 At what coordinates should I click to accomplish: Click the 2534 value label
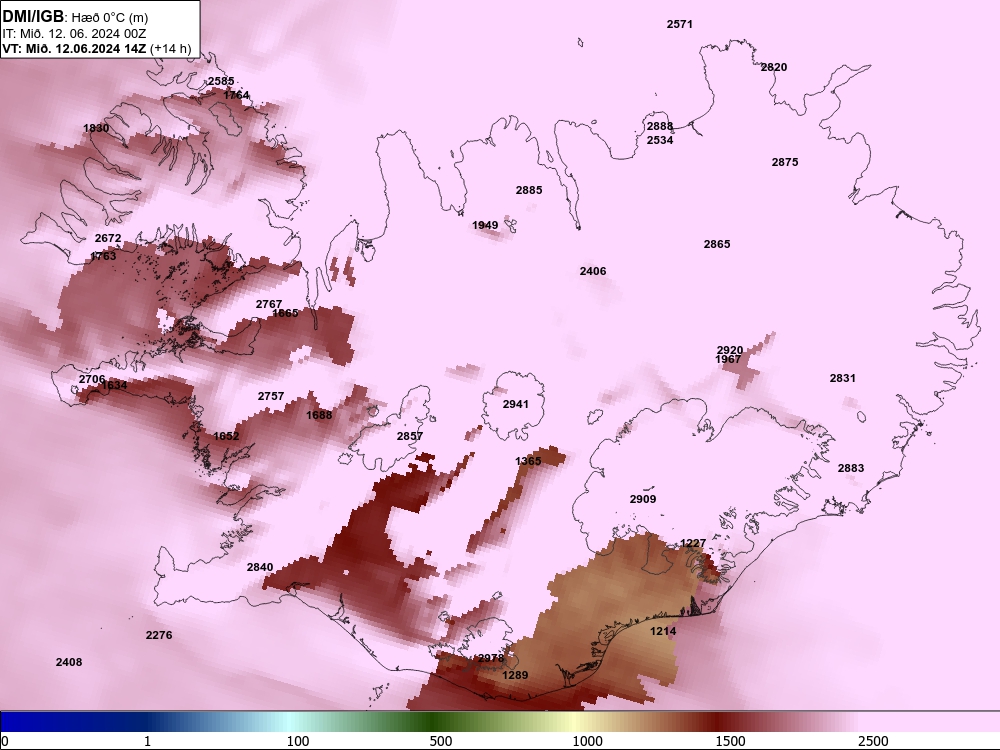tap(660, 140)
